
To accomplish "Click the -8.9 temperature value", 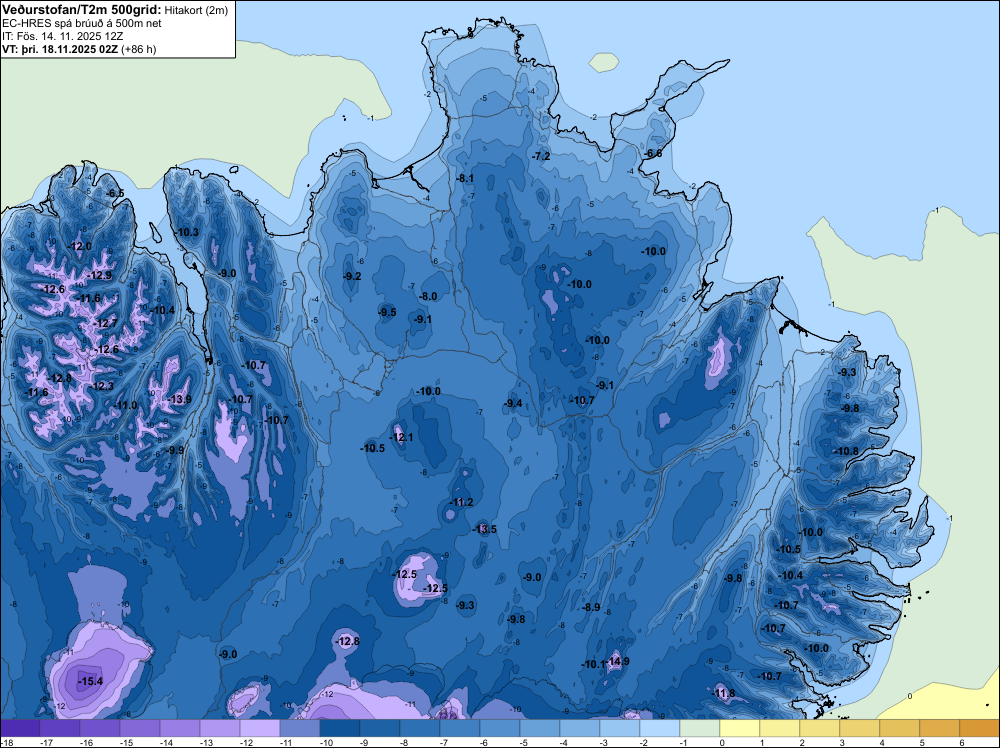I will (591, 607).
